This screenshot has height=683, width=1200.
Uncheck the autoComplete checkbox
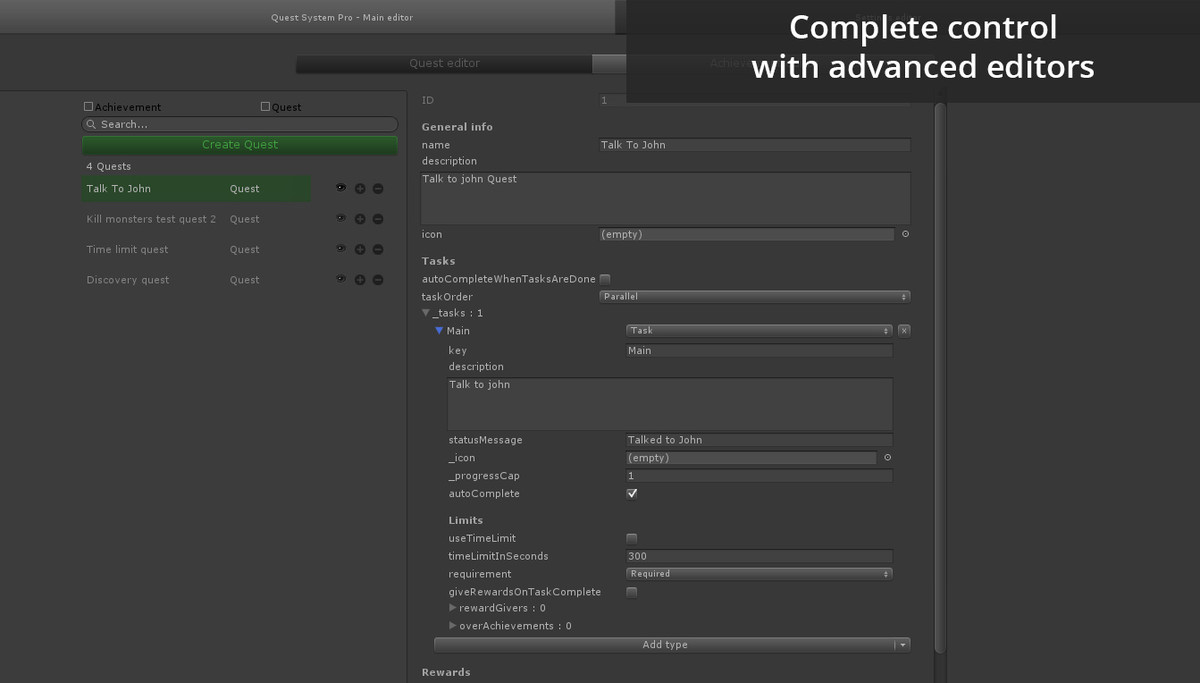coord(632,494)
